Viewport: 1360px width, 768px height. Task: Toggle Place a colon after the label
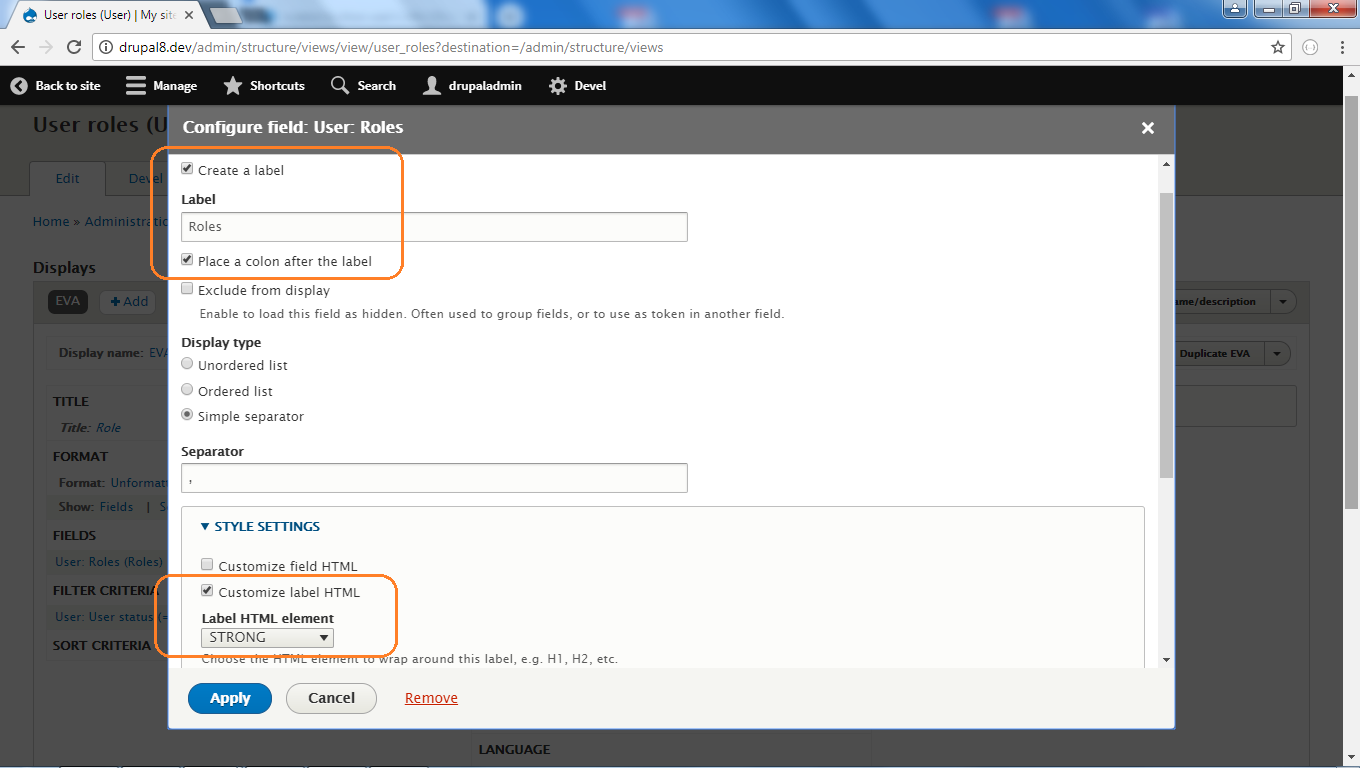(x=187, y=260)
